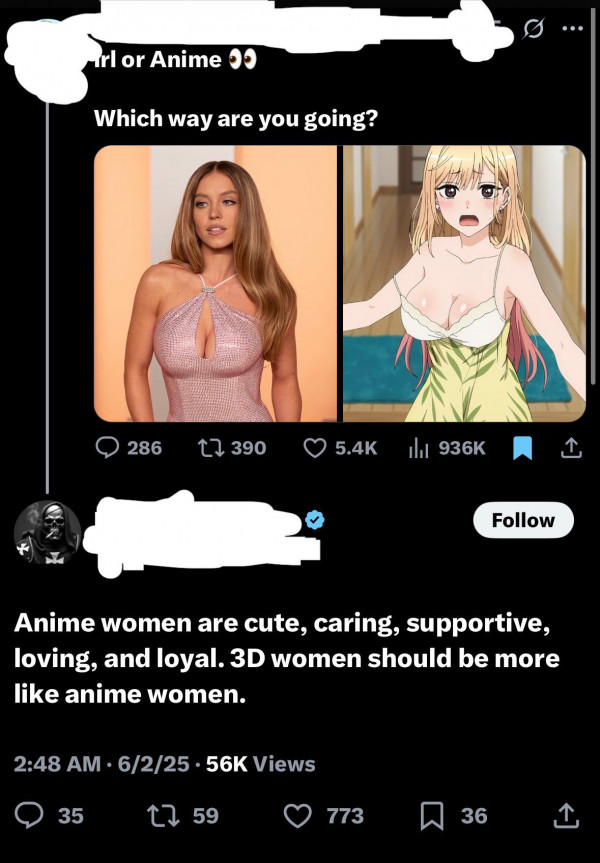
Task: Toggle following via the Follow button
Action: pyautogui.click(x=523, y=520)
